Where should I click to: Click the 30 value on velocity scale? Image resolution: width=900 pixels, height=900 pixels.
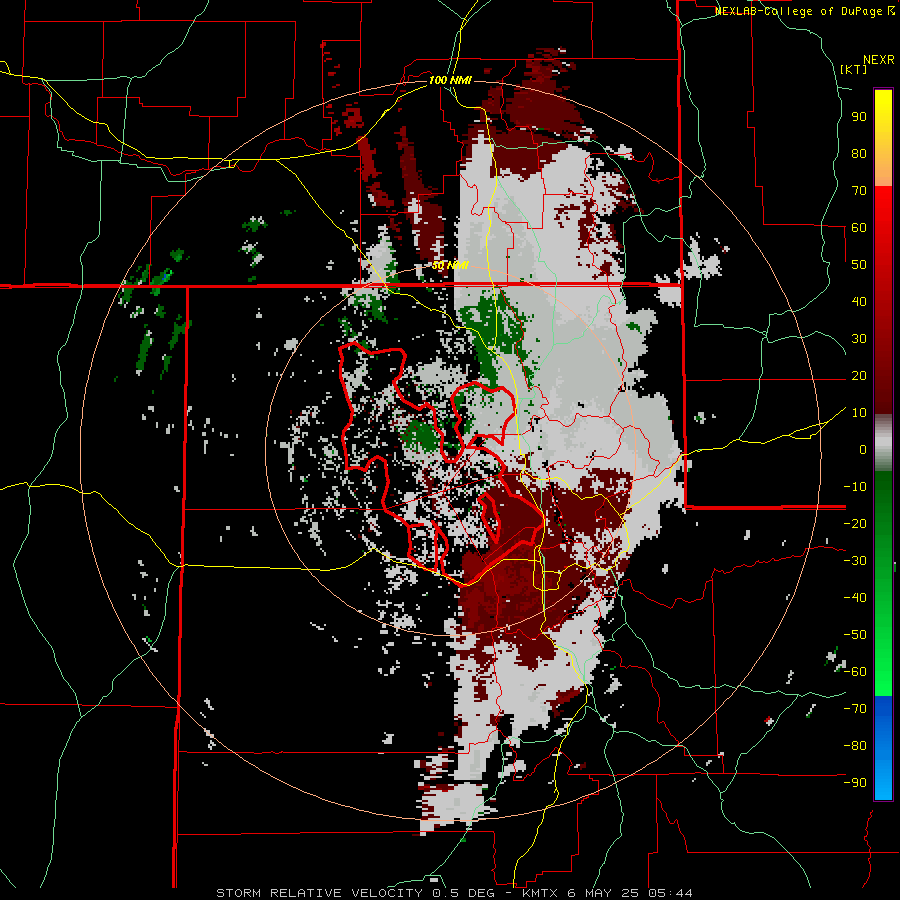coord(859,339)
